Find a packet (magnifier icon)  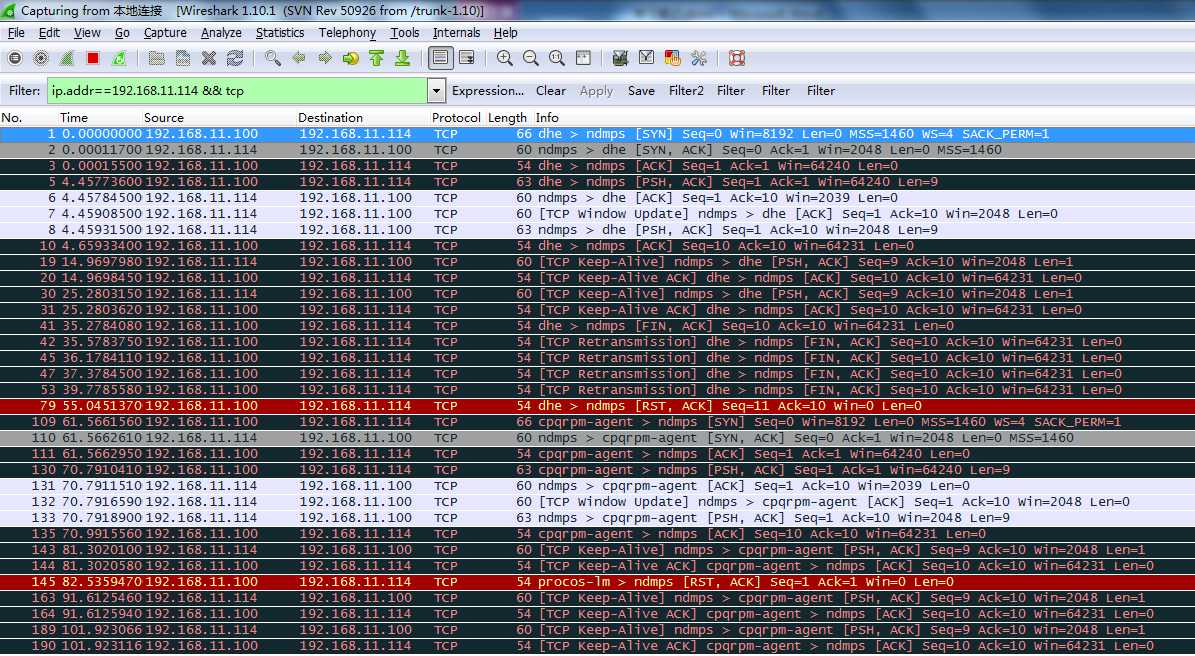click(x=273, y=59)
